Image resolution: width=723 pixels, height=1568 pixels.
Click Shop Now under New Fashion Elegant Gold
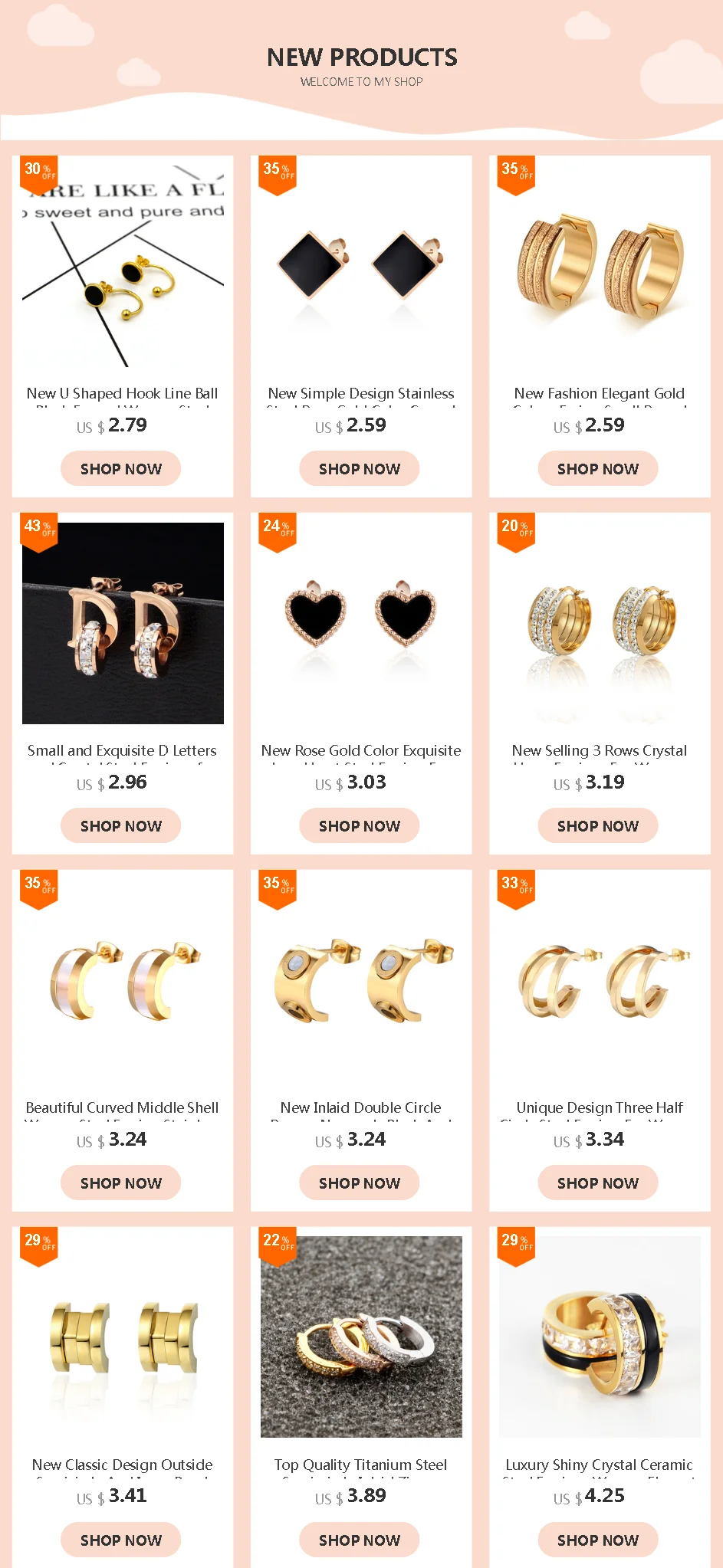pos(598,468)
